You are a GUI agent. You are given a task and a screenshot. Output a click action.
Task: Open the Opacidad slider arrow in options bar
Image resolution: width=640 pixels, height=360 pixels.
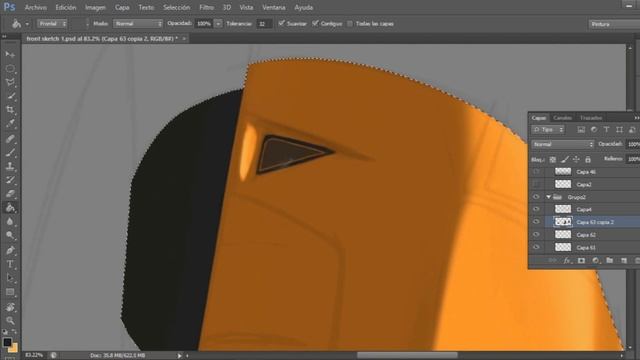pos(218,24)
